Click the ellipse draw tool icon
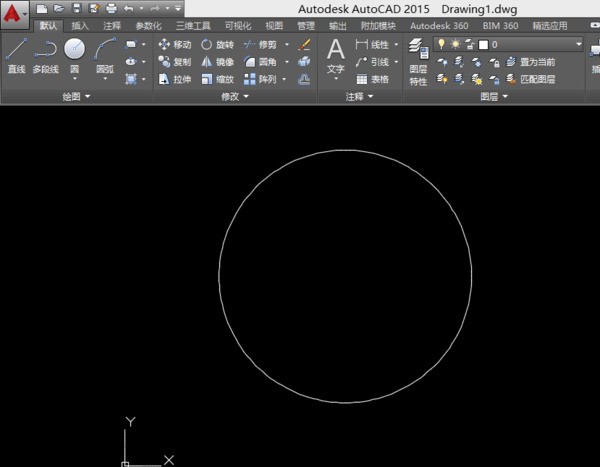Image resolution: width=600 pixels, height=467 pixels. click(131, 61)
